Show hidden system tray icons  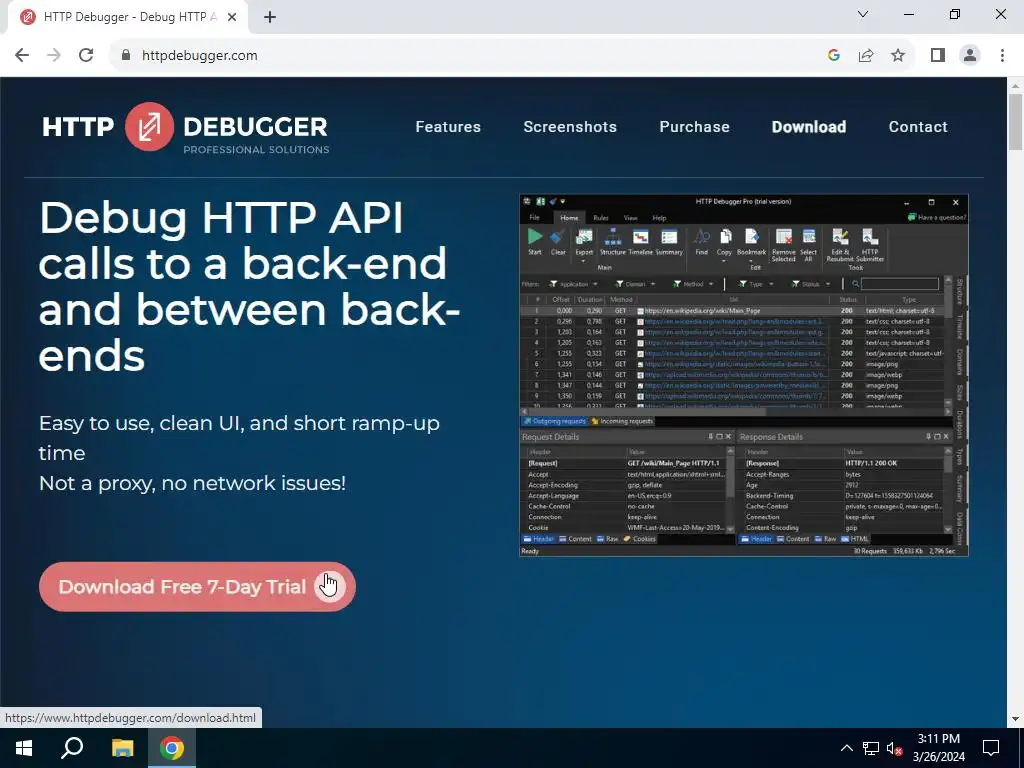[846, 748]
